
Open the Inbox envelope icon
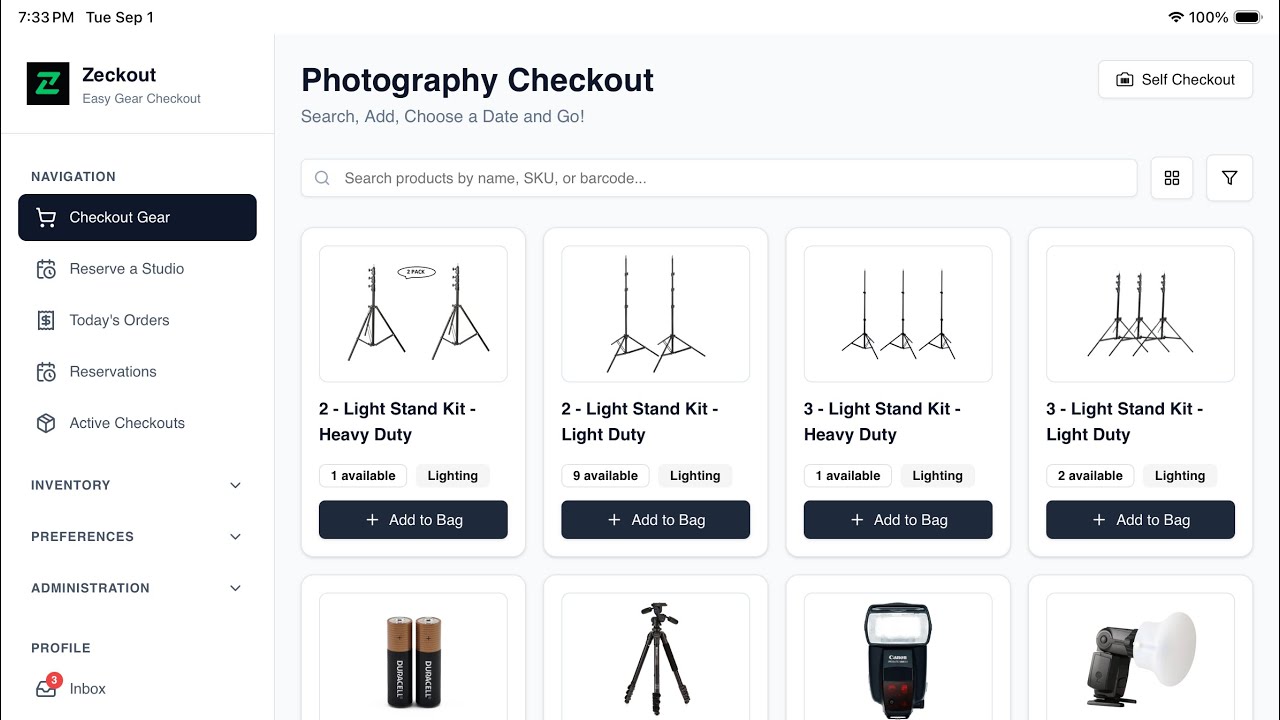click(x=46, y=689)
